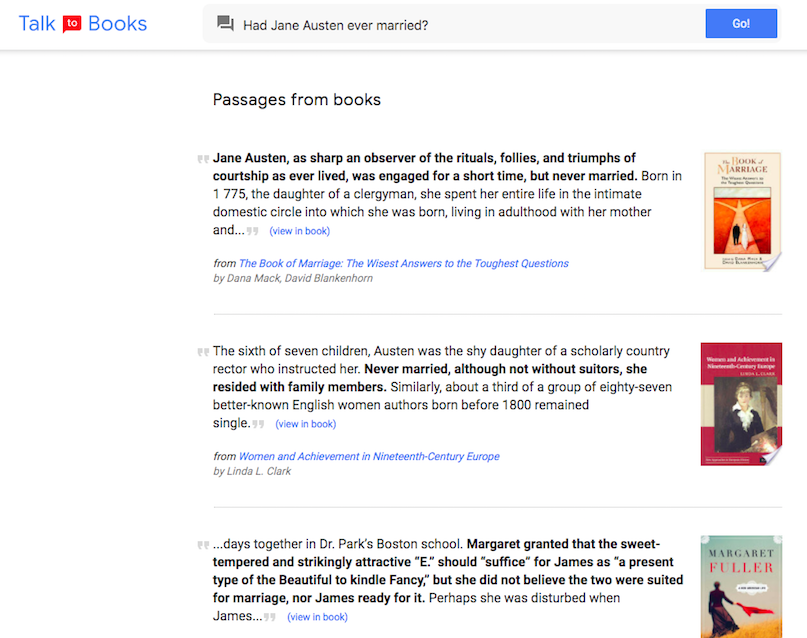Click the Talk to Books logo
This screenshot has height=638, width=807.
coord(83,24)
